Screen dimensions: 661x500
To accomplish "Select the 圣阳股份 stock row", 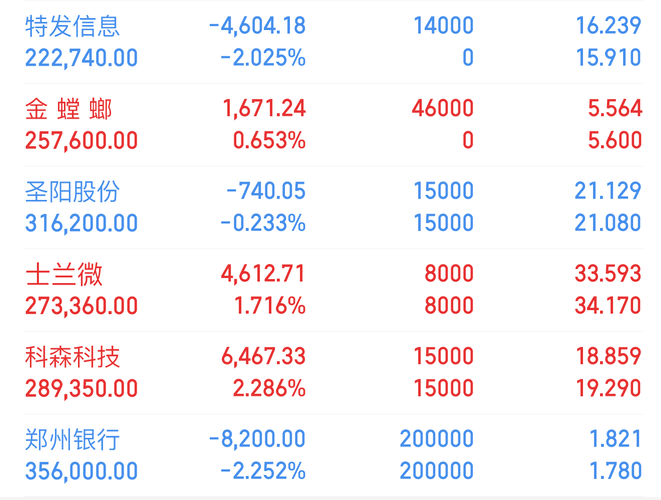I will coord(333,207).
